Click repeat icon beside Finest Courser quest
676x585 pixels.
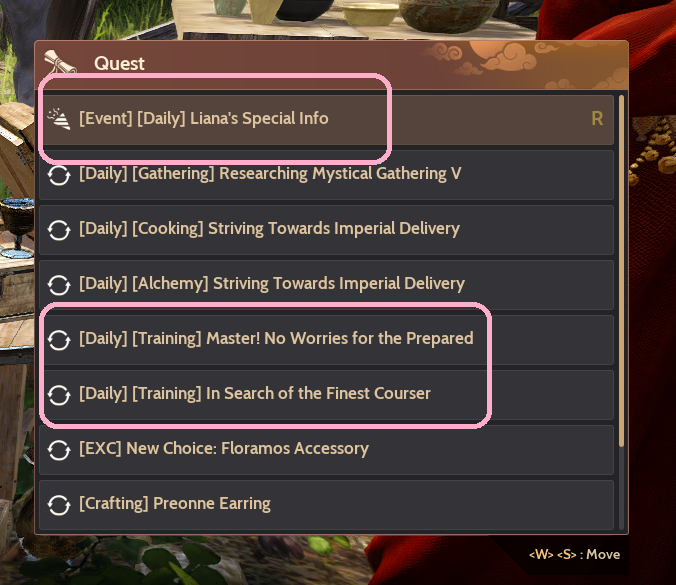[59, 395]
